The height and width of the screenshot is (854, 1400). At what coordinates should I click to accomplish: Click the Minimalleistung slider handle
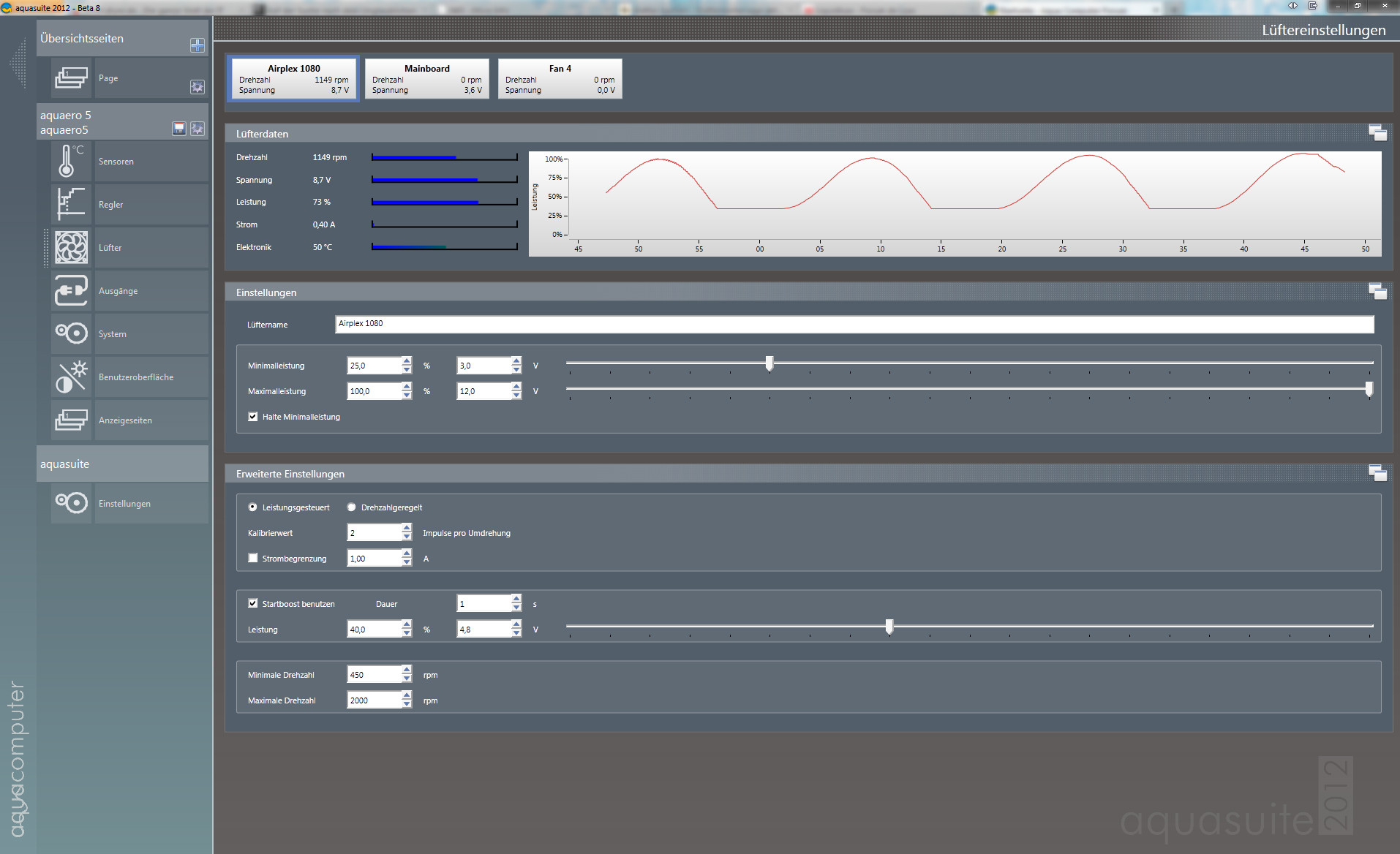(x=769, y=363)
